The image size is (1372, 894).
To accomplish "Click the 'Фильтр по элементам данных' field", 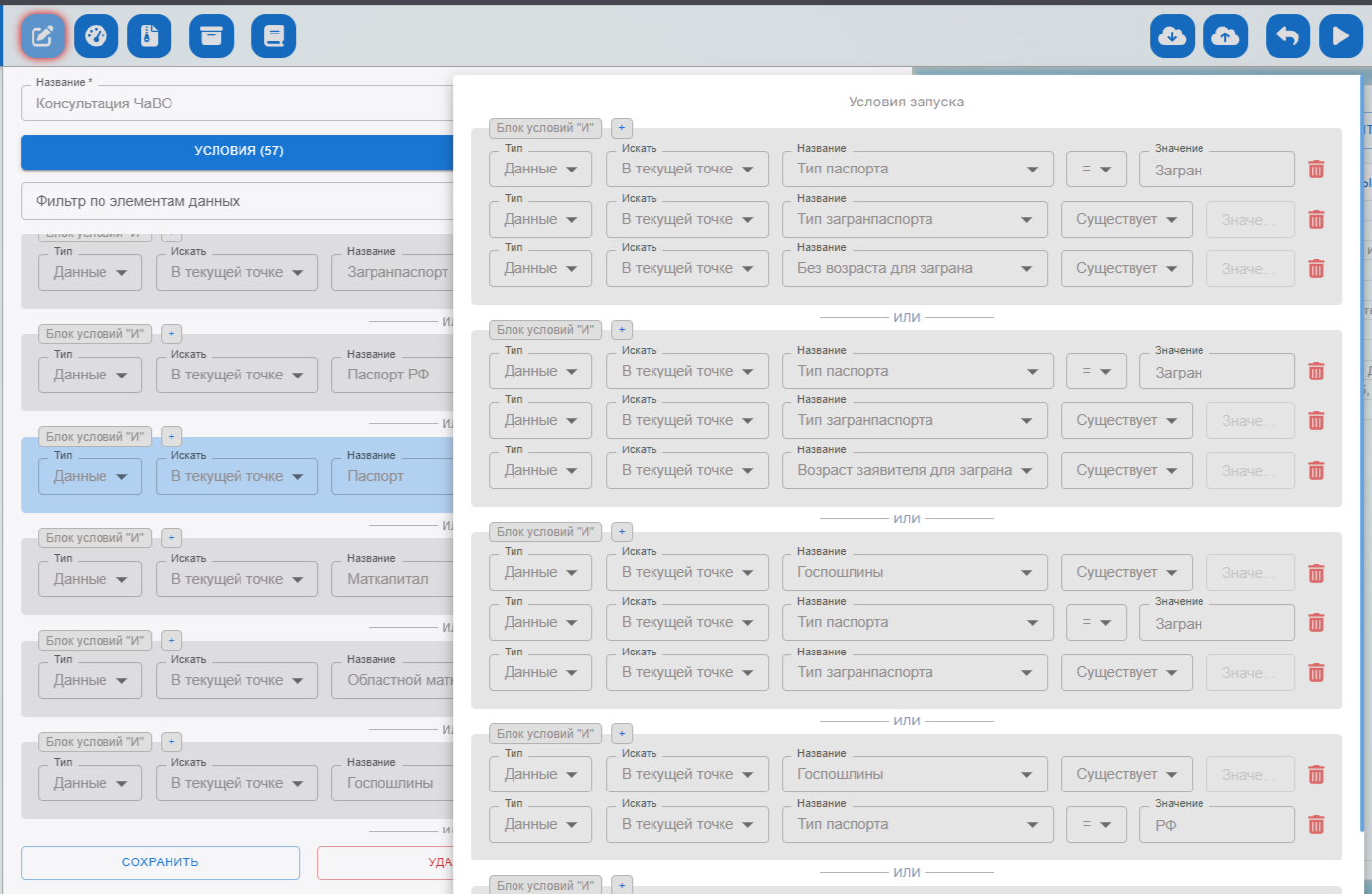I will [x=237, y=201].
